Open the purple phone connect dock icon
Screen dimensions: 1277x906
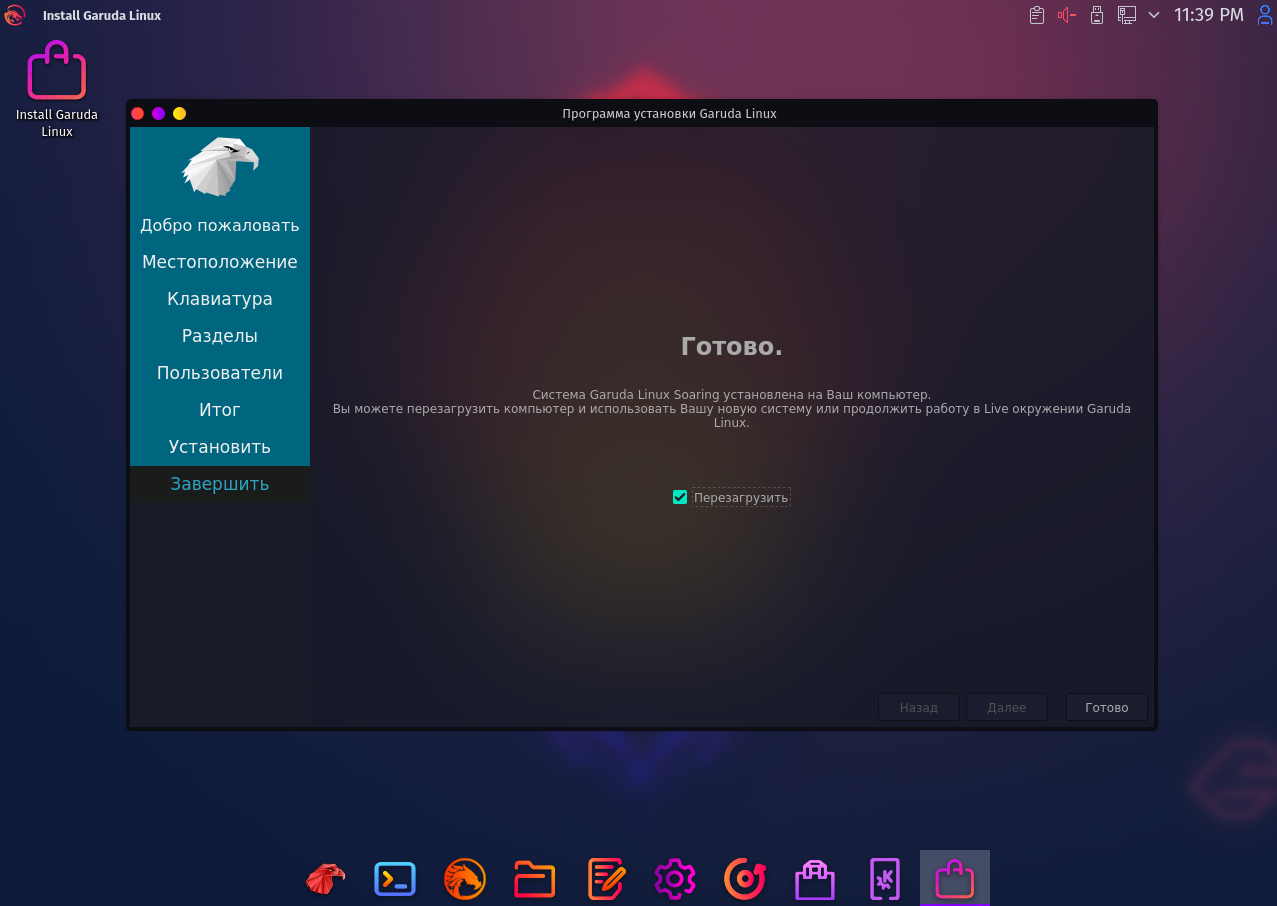pos(885,879)
